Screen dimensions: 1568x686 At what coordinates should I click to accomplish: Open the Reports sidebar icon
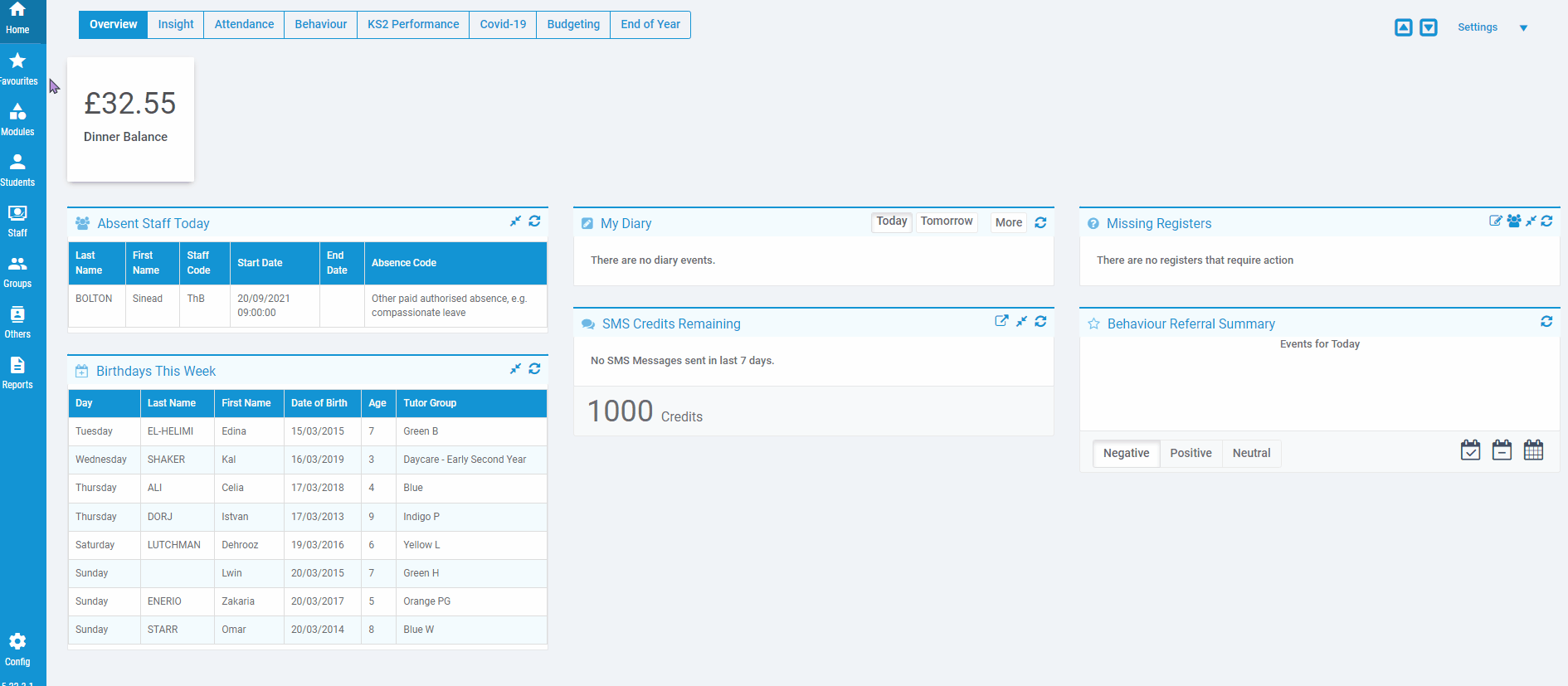coord(17,372)
